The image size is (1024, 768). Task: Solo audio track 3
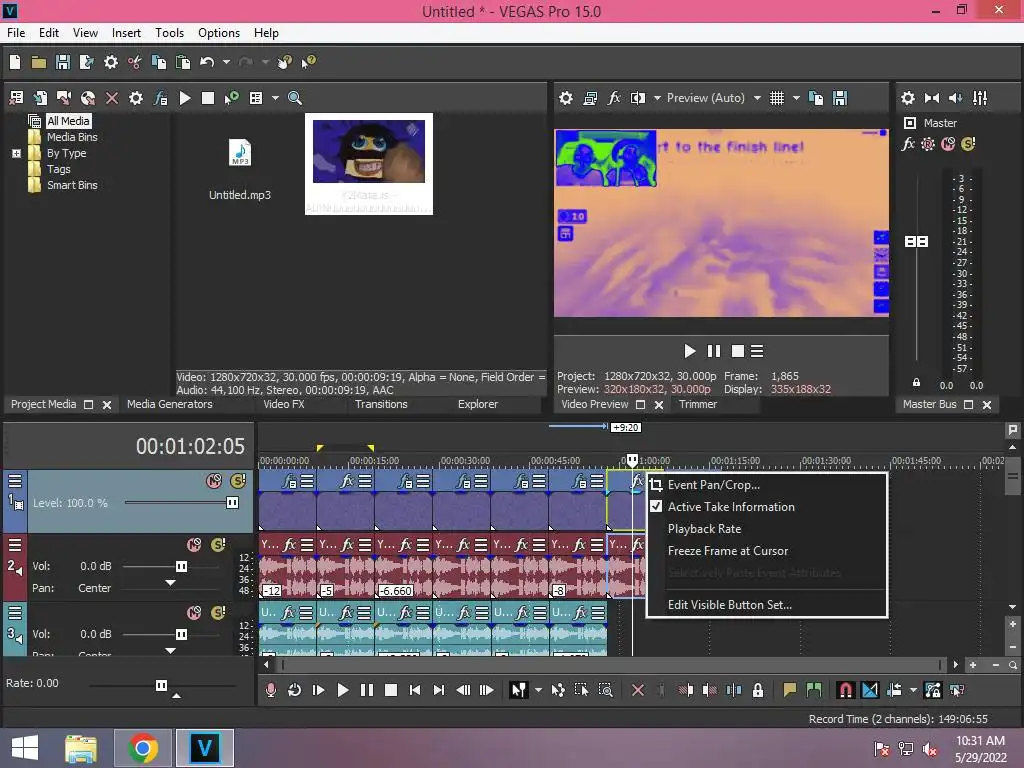[218, 613]
